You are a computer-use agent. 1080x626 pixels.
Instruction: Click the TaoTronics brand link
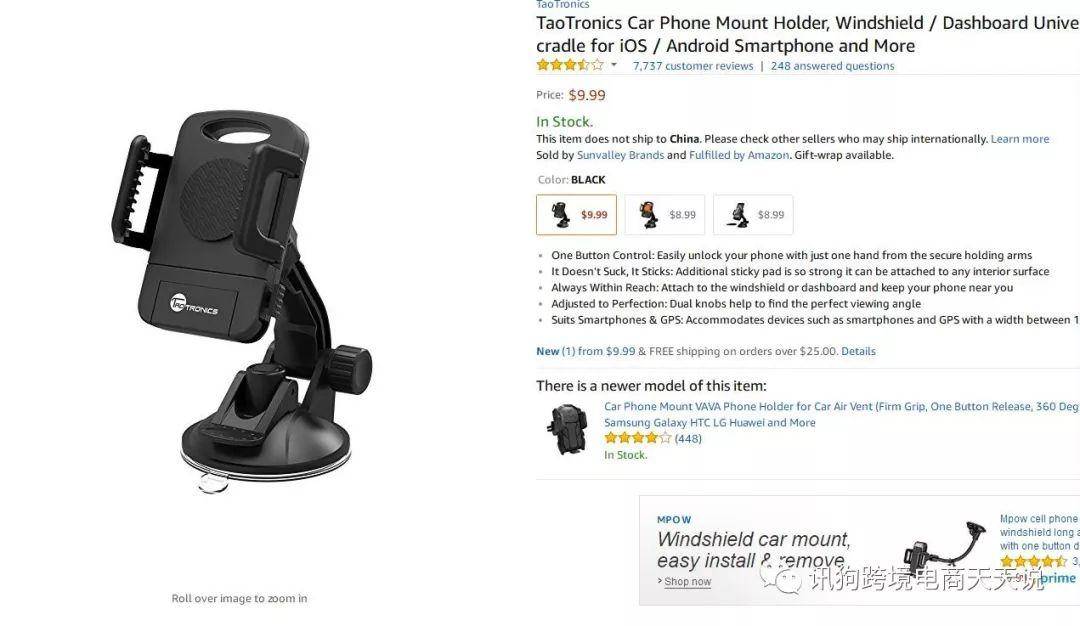pyautogui.click(x=563, y=5)
